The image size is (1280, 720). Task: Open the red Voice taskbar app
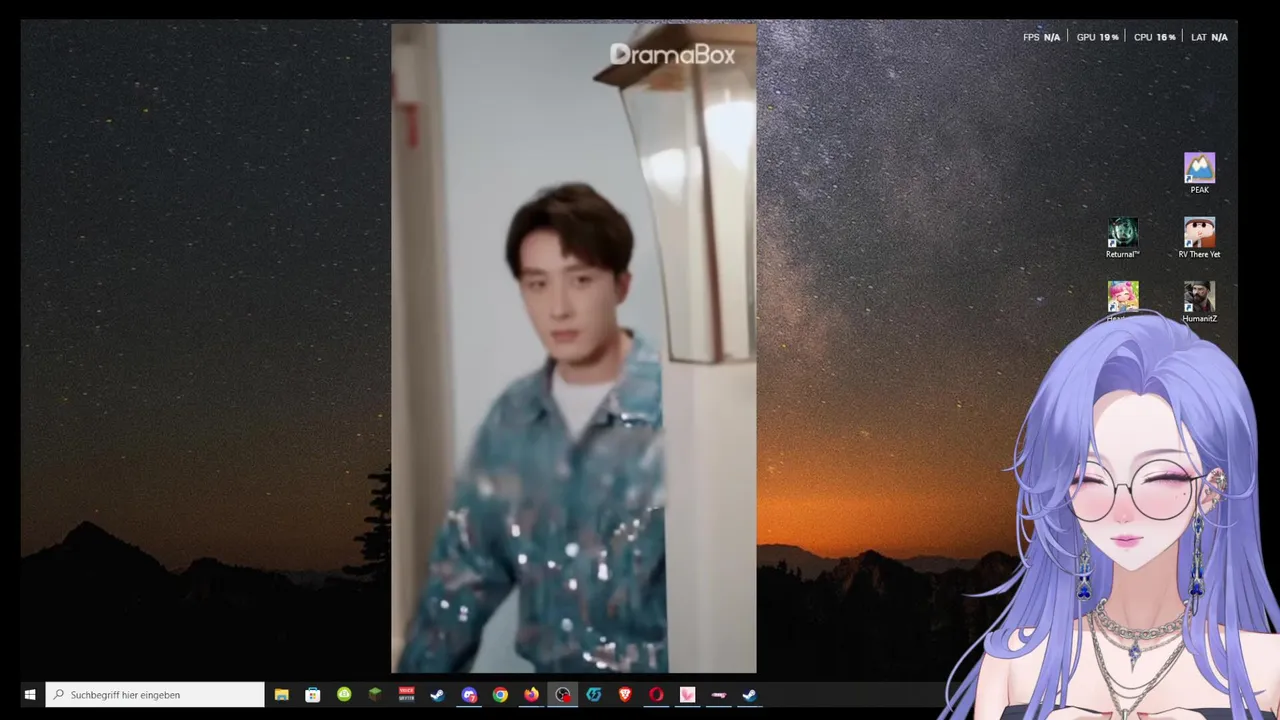(x=406, y=695)
